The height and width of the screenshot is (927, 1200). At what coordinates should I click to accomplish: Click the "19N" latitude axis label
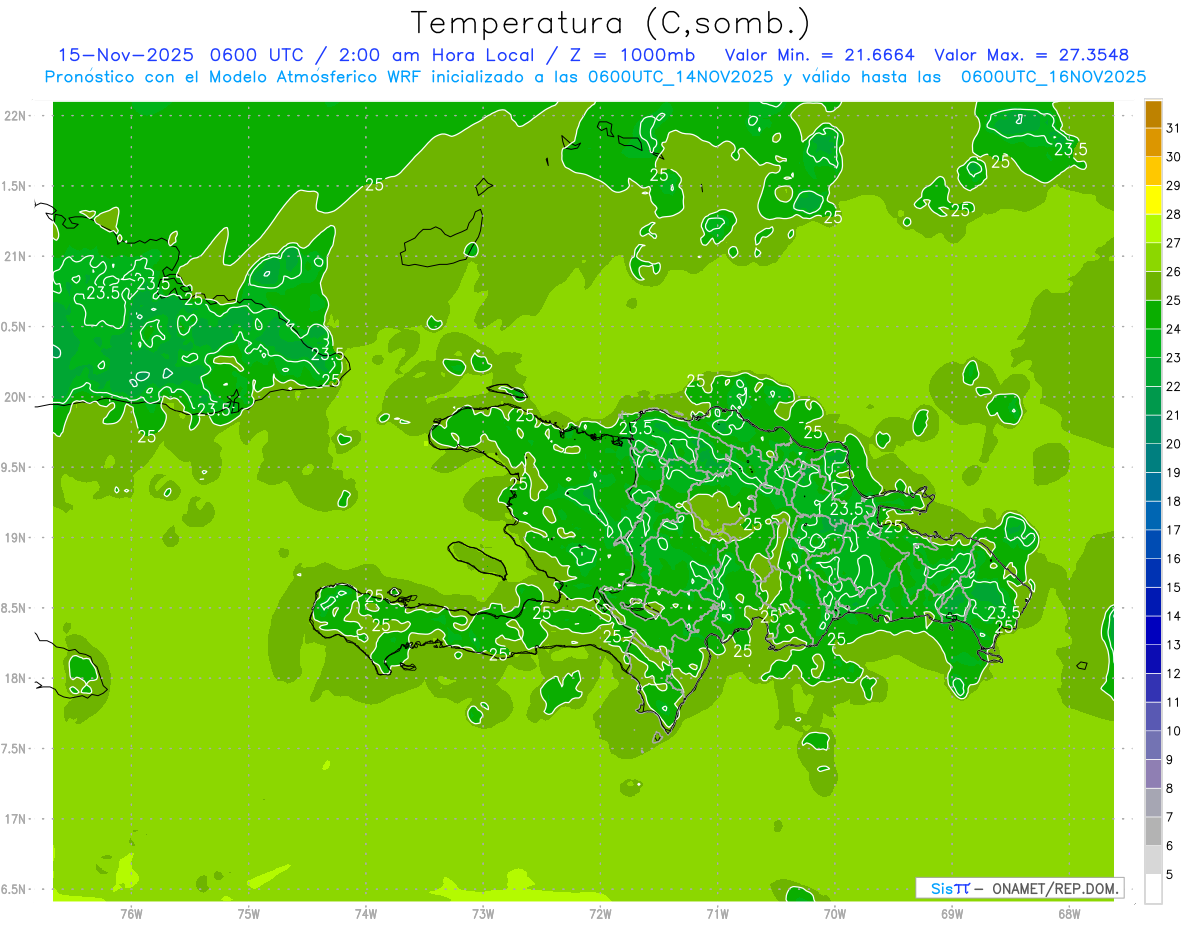tap(15, 538)
